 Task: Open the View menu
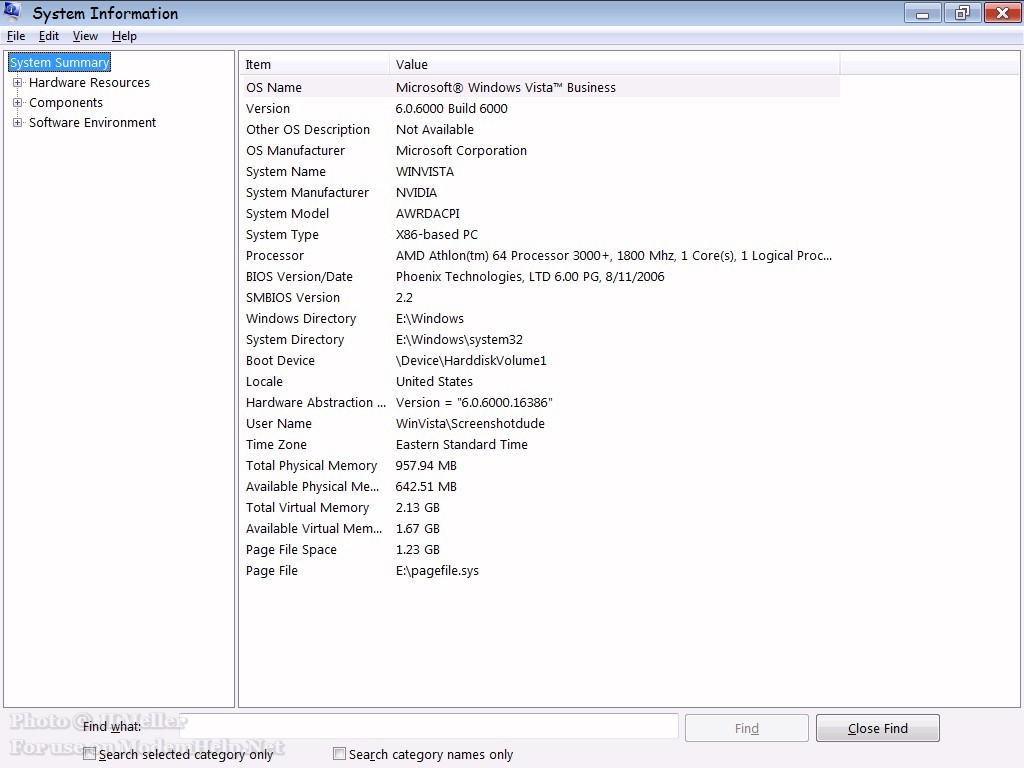click(85, 36)
